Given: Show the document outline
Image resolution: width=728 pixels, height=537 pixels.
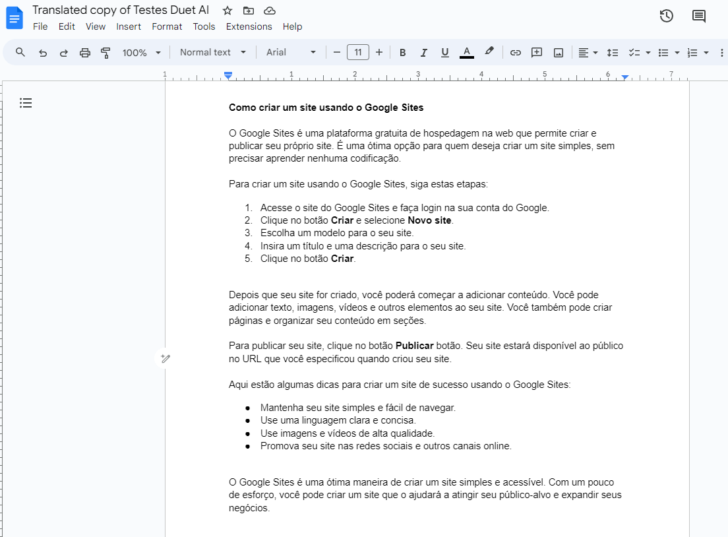Looking at the screenshot, I should 26,103.
